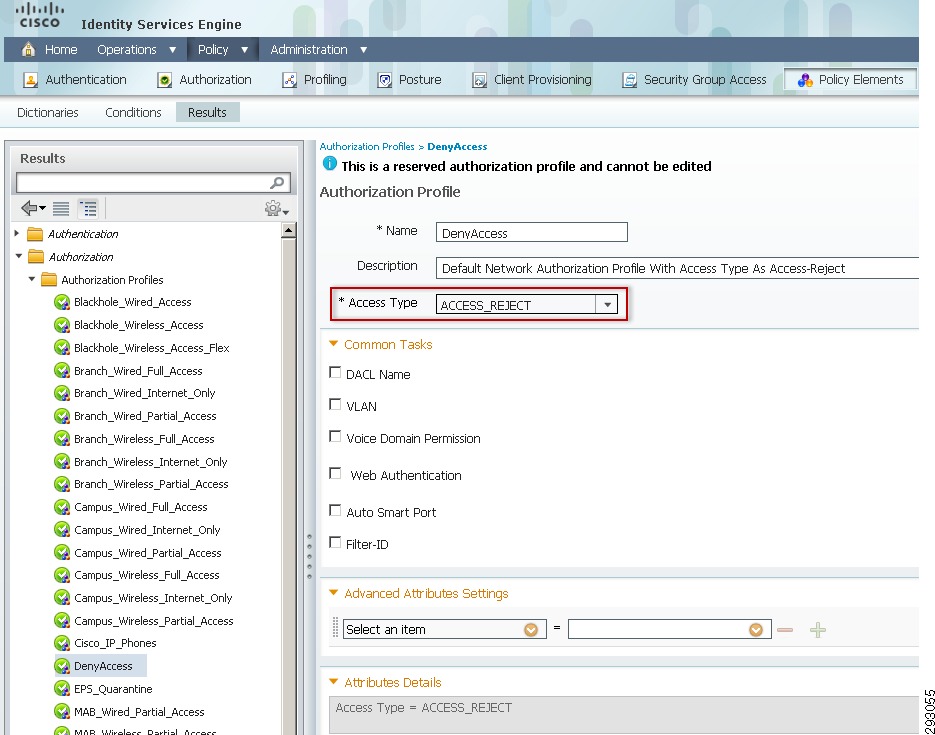
Task: Click the search magnifier icon in Results
Action: pyautogui.click(x=277, y=182)
